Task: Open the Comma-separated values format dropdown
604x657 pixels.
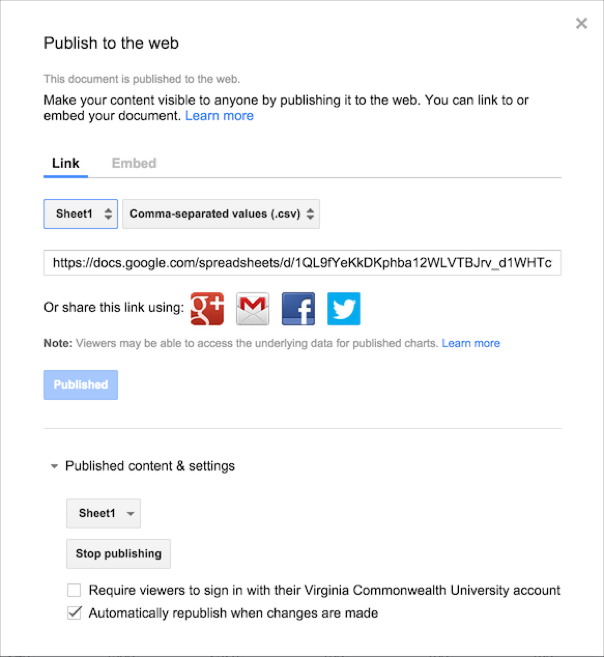Action: point(221,214)
